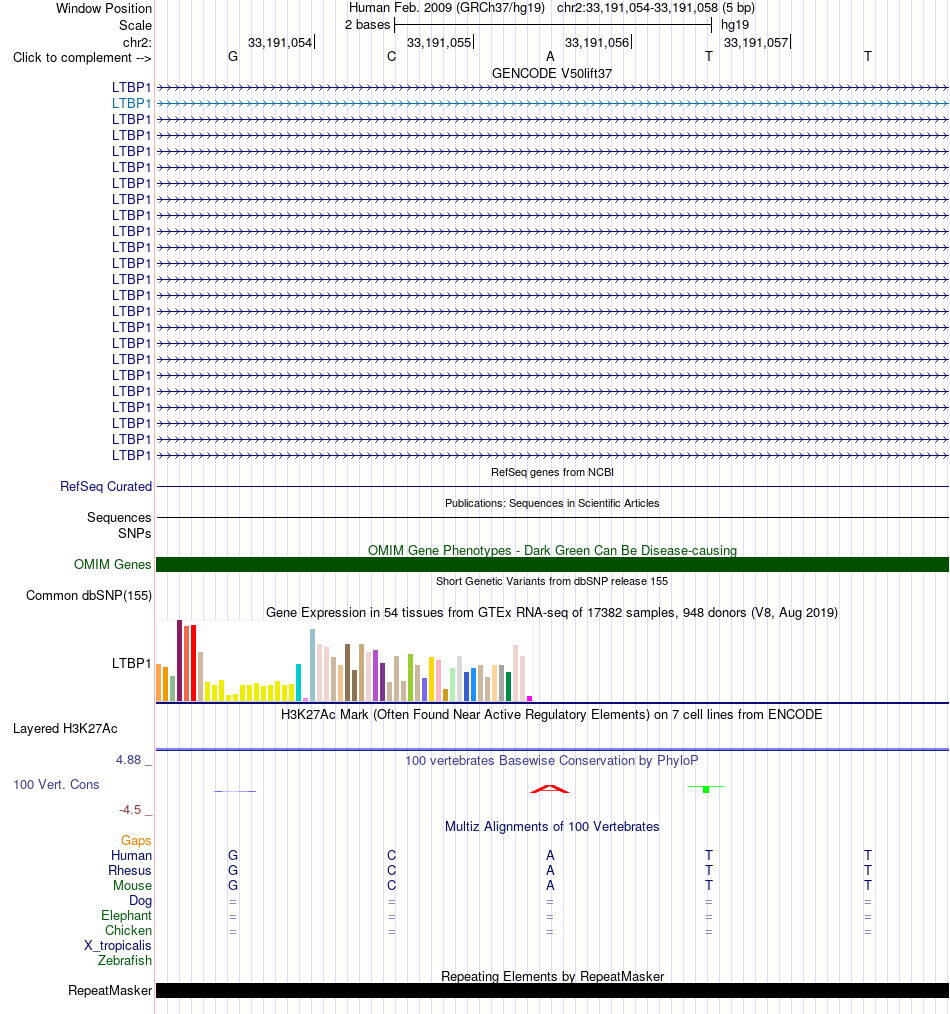Click the OMIM Genes track label
Image resolution: width=950 pixels, height=1014 pixels.
(x=113, y=565)
